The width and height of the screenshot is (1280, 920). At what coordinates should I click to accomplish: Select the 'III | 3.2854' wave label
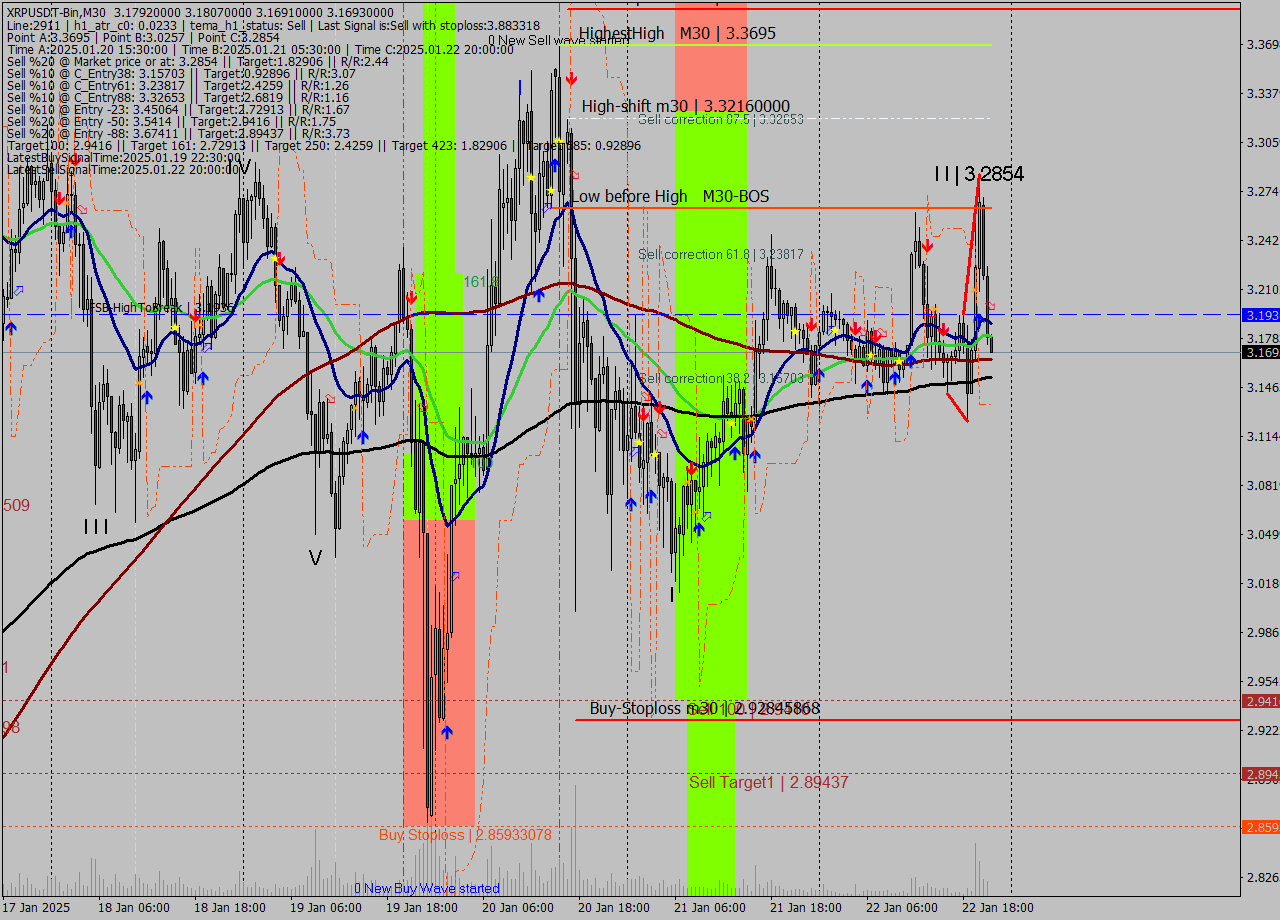click(x=979, y=174)
